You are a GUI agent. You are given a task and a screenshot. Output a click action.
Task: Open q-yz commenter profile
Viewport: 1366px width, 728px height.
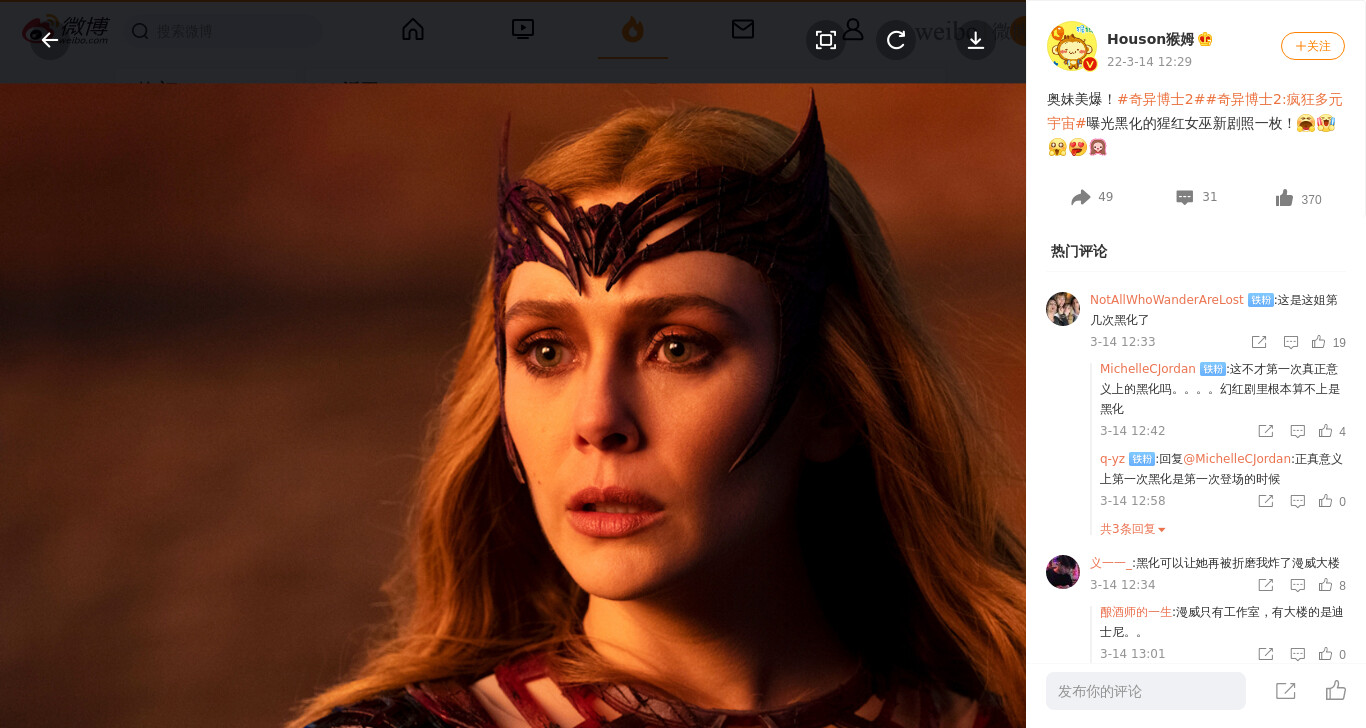click(x=1112, y=459)
